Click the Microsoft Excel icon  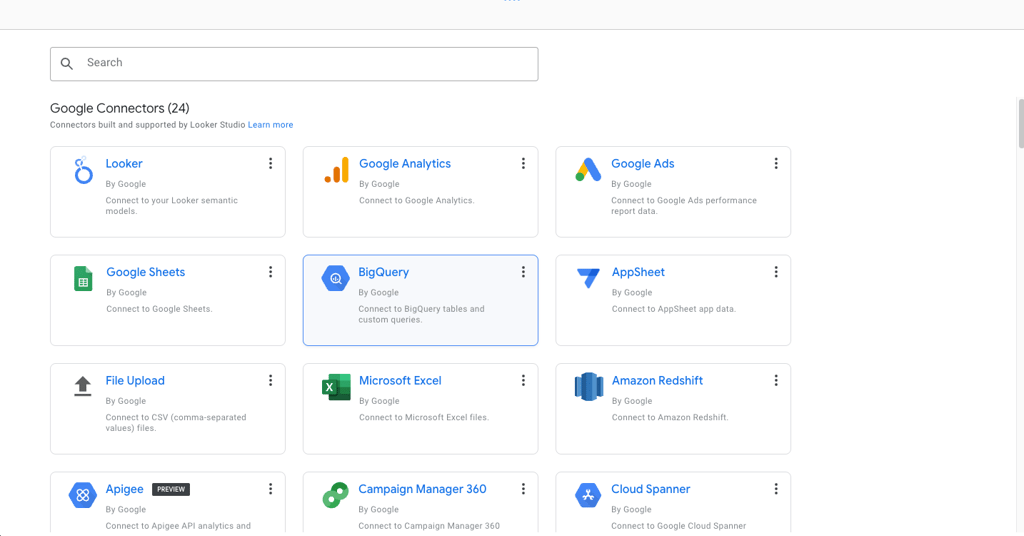coord(336,387)
